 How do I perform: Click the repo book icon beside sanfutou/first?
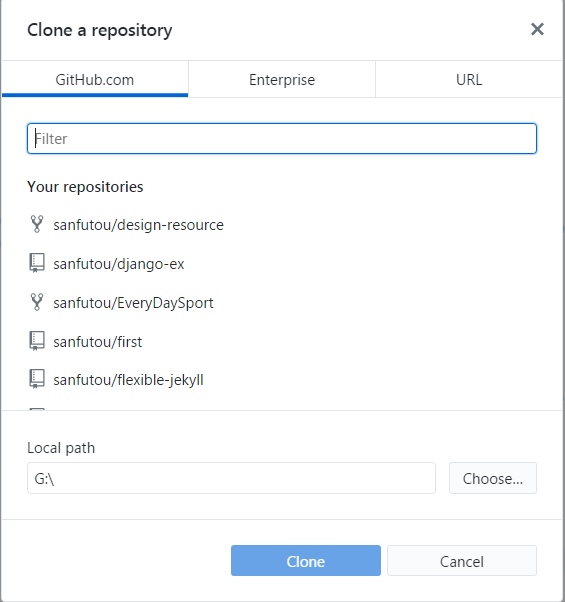pos(37,341)
